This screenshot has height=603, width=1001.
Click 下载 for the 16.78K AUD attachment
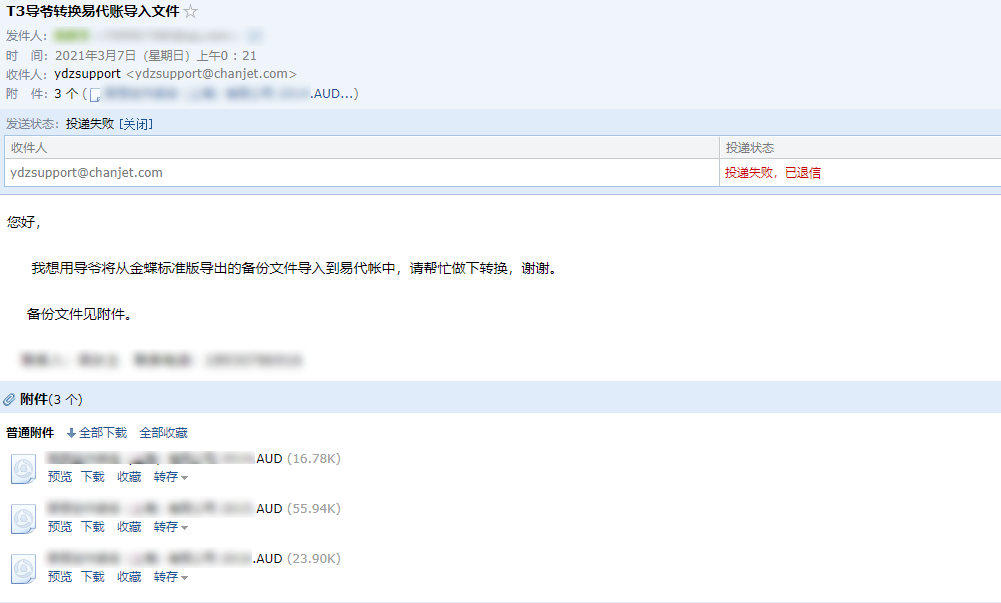pyautogui.click(x=93, y=477)
